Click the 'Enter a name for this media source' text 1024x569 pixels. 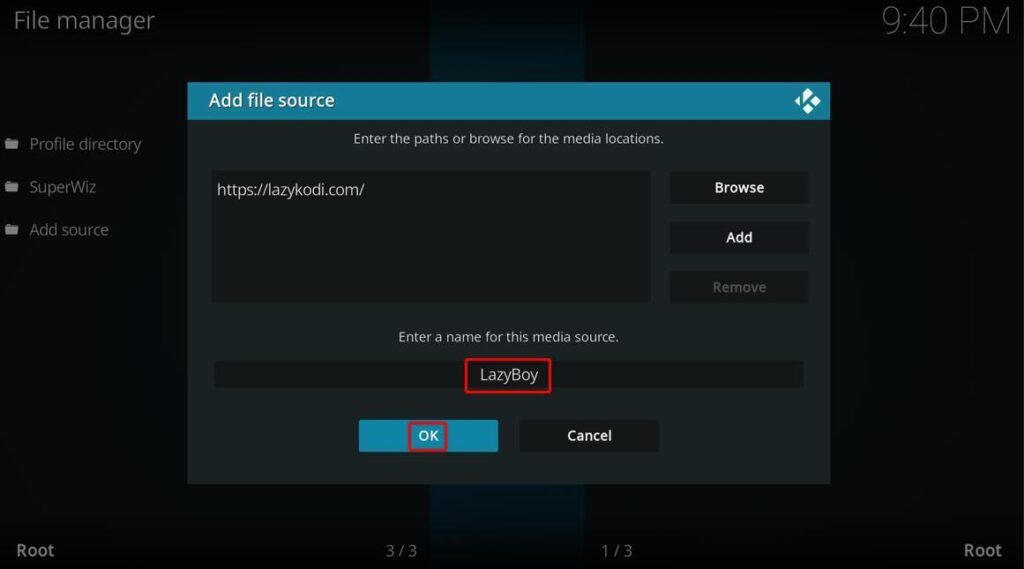tap(508, 337)
